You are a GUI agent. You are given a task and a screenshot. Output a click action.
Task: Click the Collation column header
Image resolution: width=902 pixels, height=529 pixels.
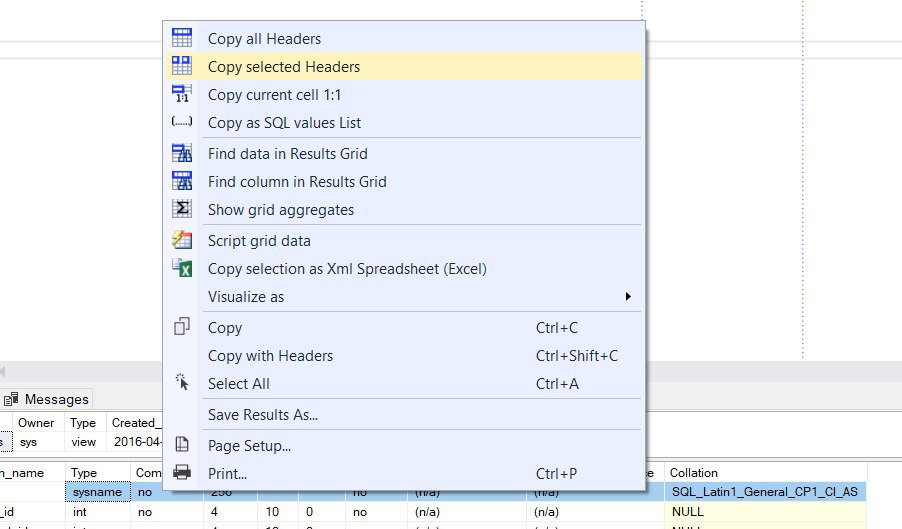tap(694, 473)
